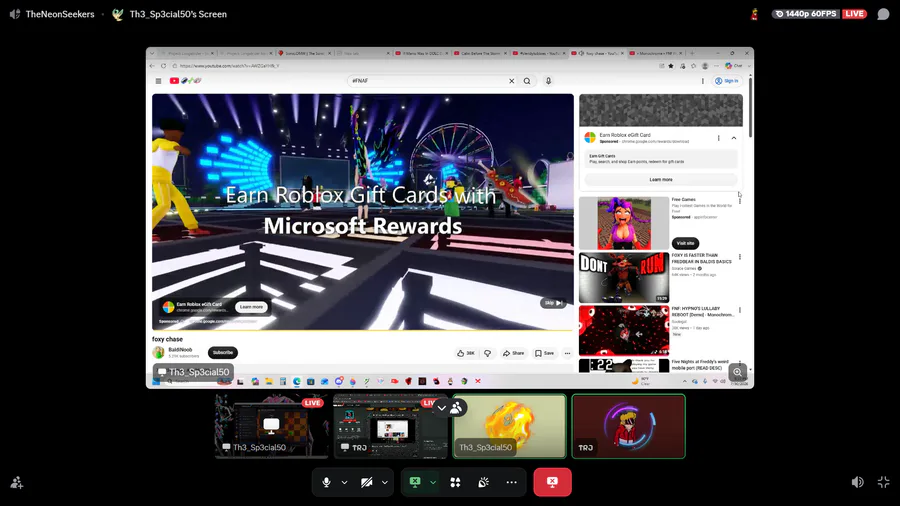Open YouTube settings three-dot menu
900x506 pixels.
(x=703, y=81)
